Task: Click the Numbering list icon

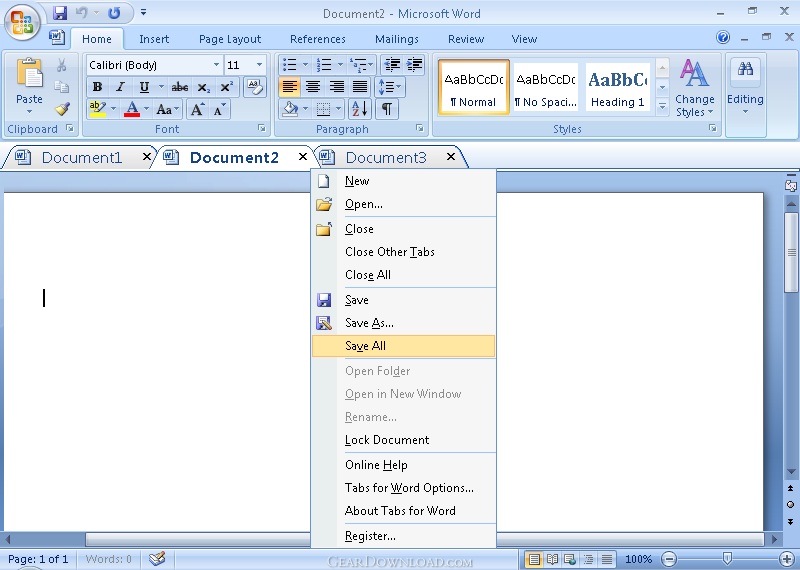Action: pyautogui.click(x=324, y=65)
